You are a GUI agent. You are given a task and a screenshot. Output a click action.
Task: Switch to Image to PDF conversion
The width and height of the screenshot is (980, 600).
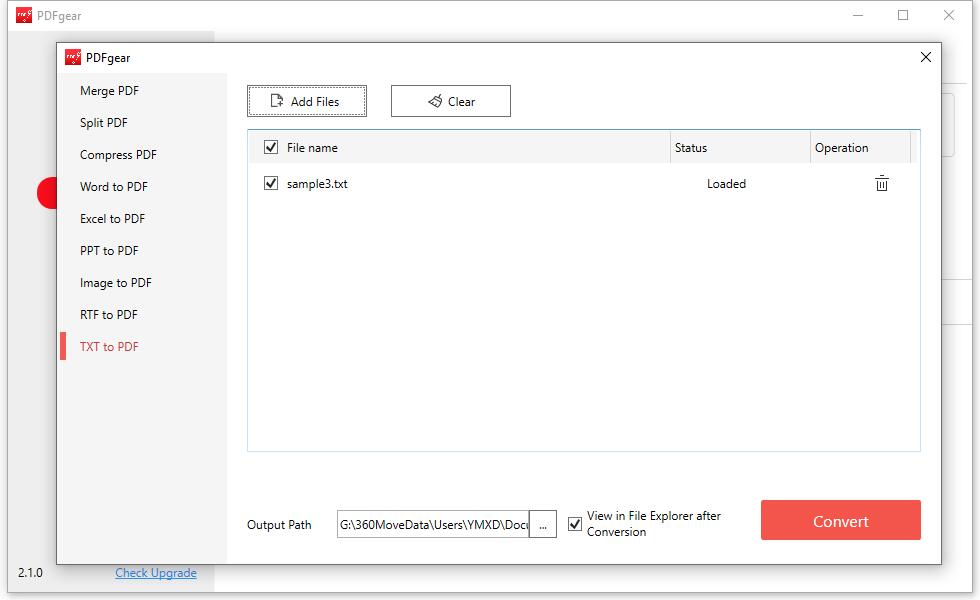pos(114,282)
